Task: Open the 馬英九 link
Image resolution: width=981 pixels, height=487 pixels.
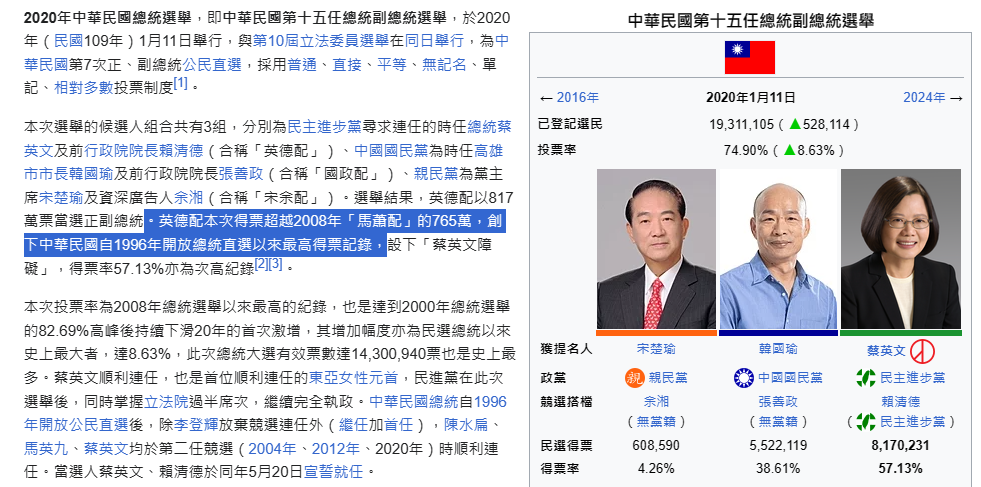Action: click(x=46, y=448)
